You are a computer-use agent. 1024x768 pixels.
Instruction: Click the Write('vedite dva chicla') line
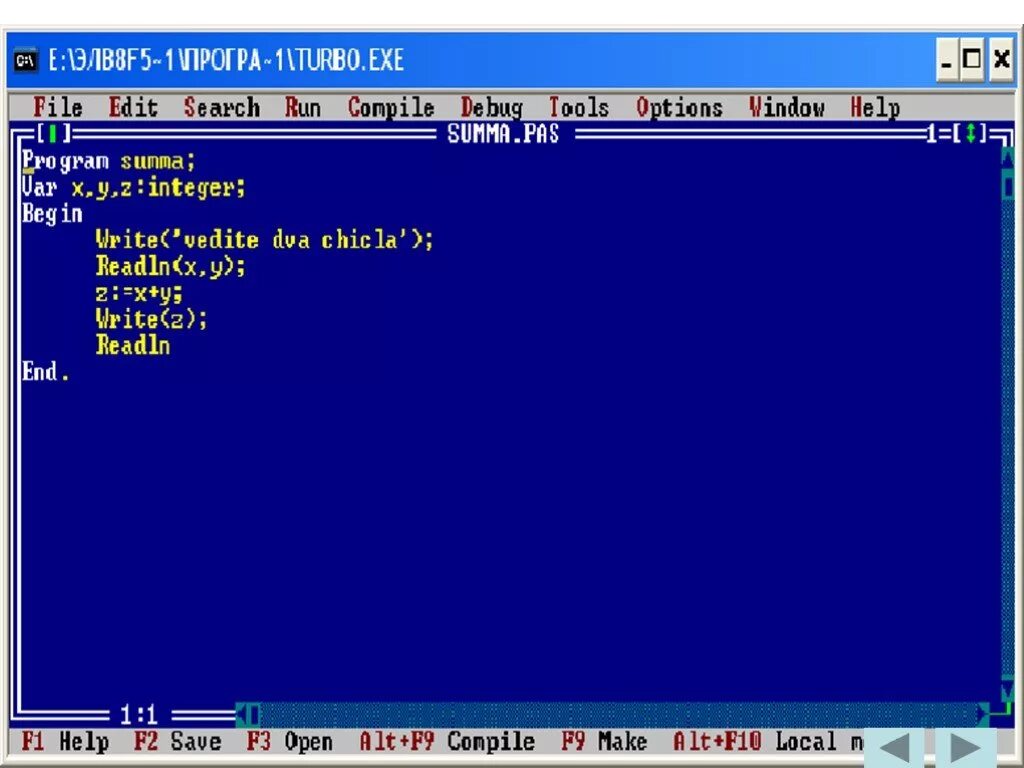tap(264, 240)
